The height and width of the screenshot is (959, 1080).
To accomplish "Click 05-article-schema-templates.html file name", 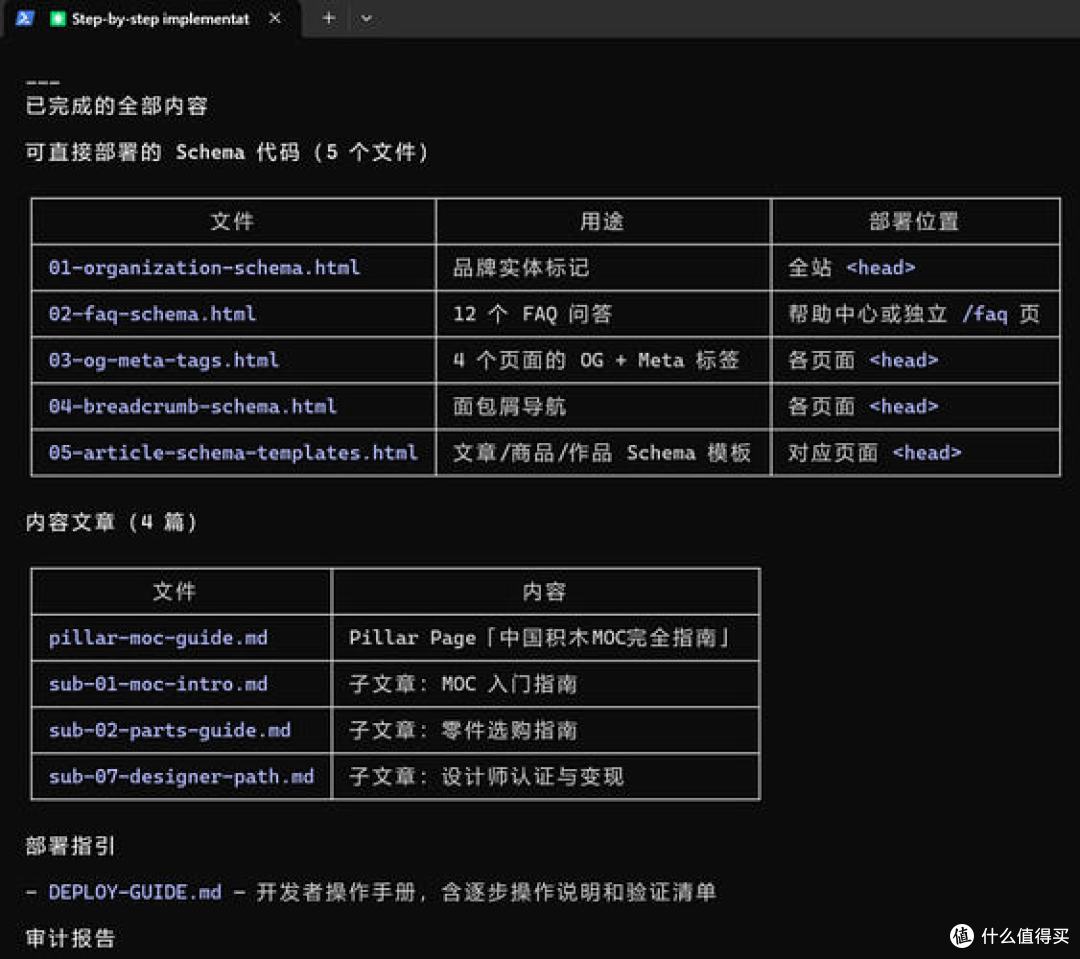I will pos(233,453).
